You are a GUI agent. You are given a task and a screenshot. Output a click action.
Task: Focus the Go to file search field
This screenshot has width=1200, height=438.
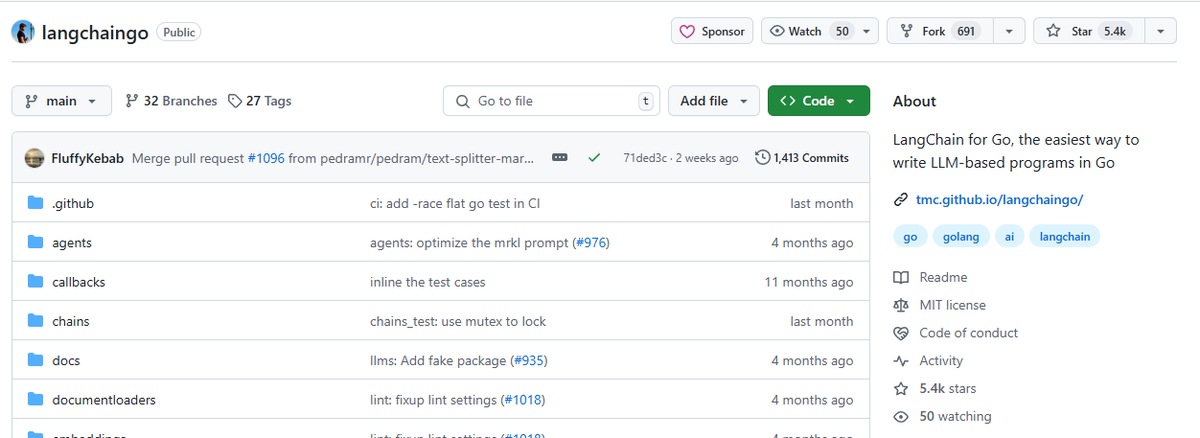point(551,101)
